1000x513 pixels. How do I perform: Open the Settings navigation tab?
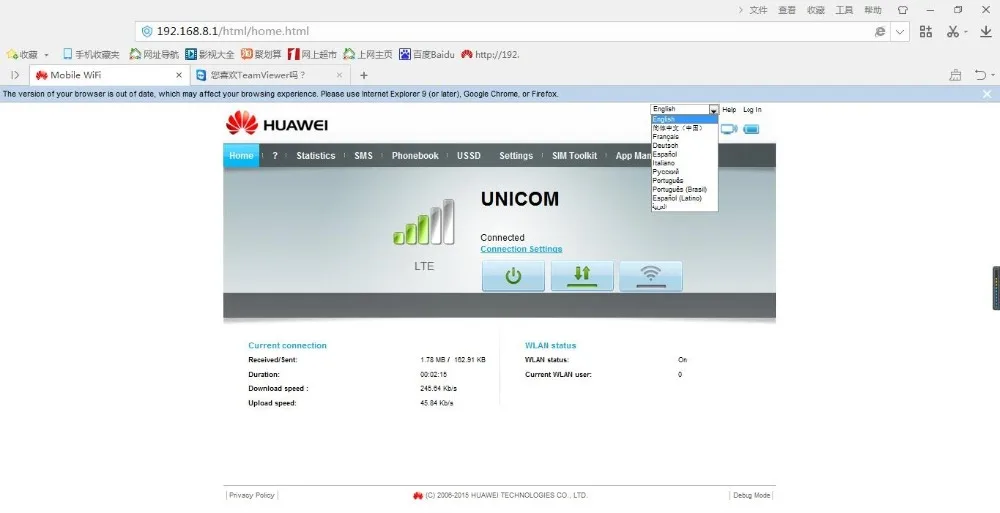click(516, 156)
